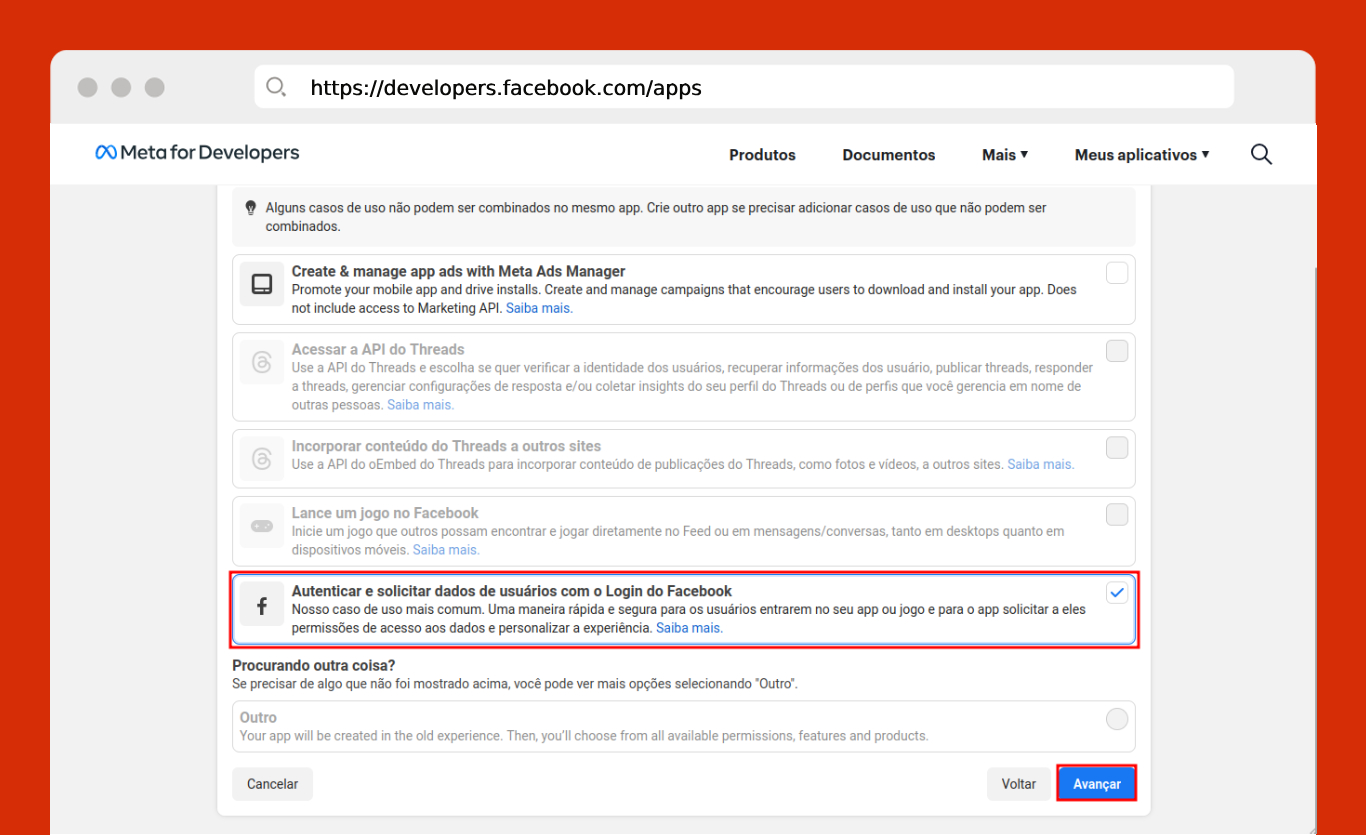Image resolution: width=1366 pixels, height=835 pixels.
Task: Click the Avançar button
Action: point(1097,784)
